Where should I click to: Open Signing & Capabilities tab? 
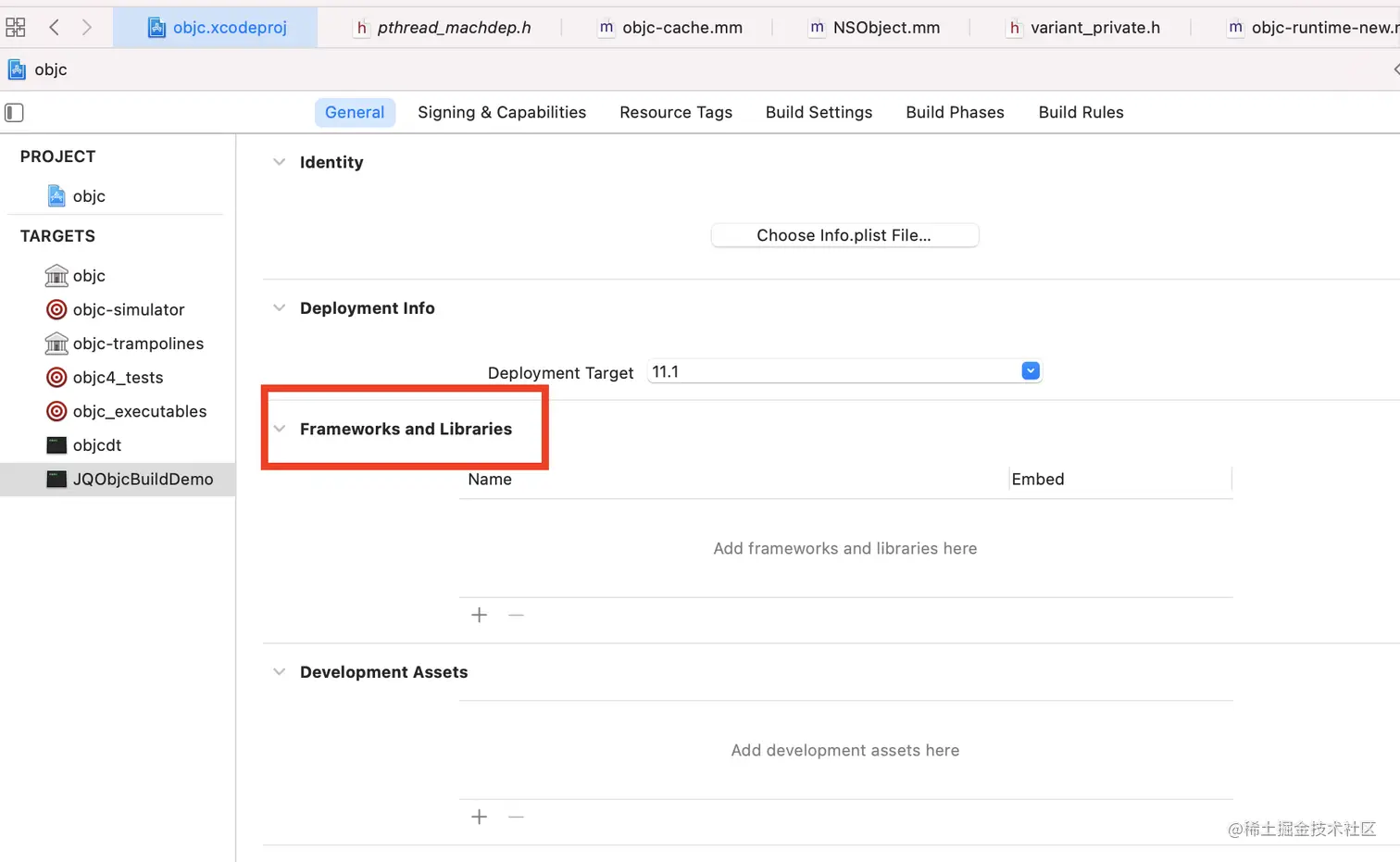click(x=502, y=112)
